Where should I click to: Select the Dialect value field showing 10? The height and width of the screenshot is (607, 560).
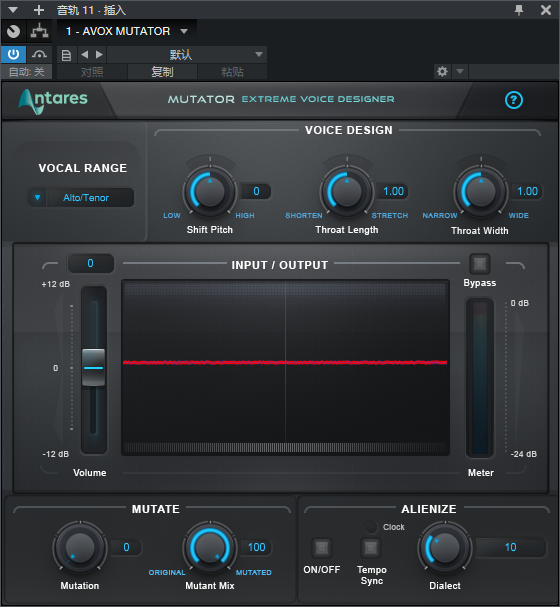coord(511,547)
